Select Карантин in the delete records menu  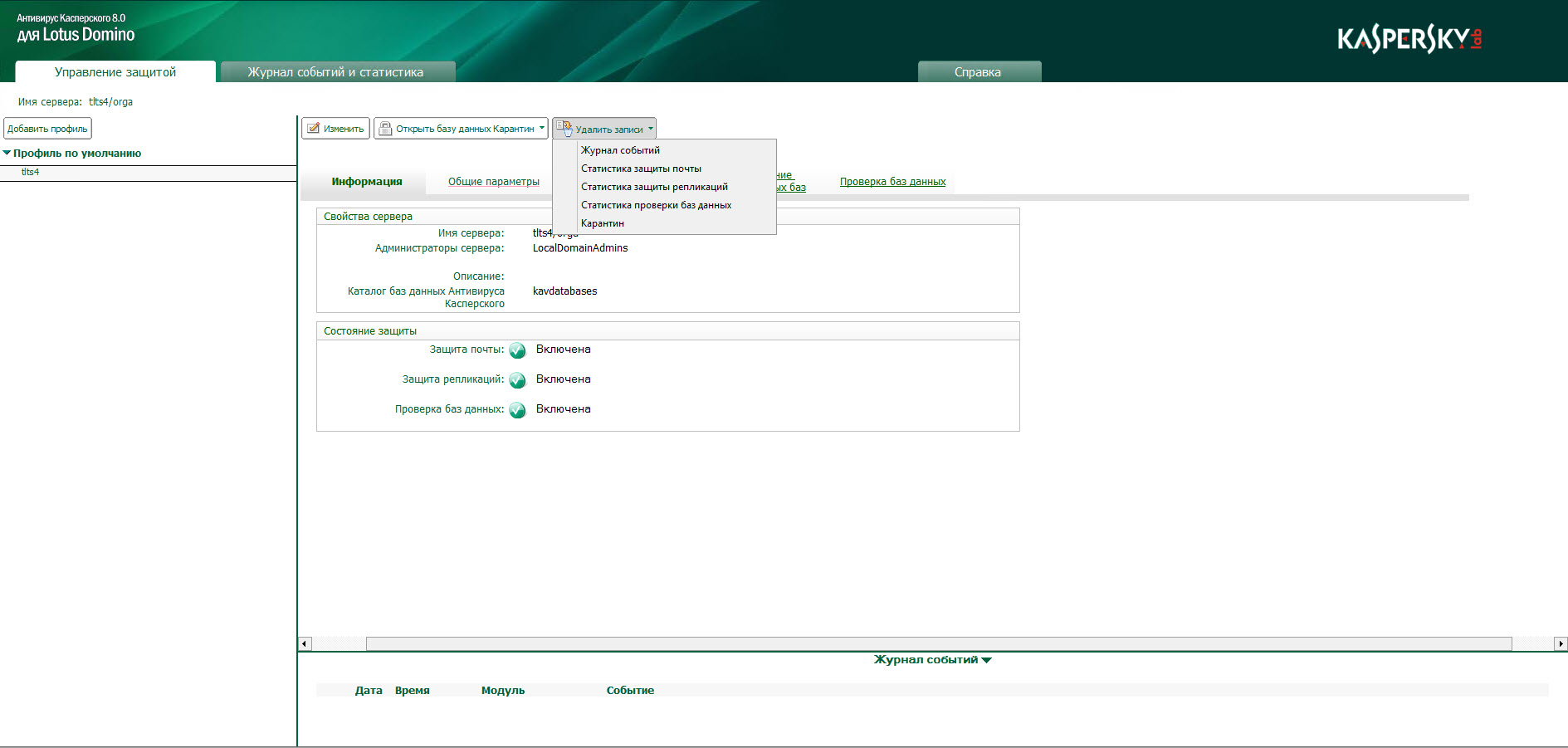click(x=603, y=223)
